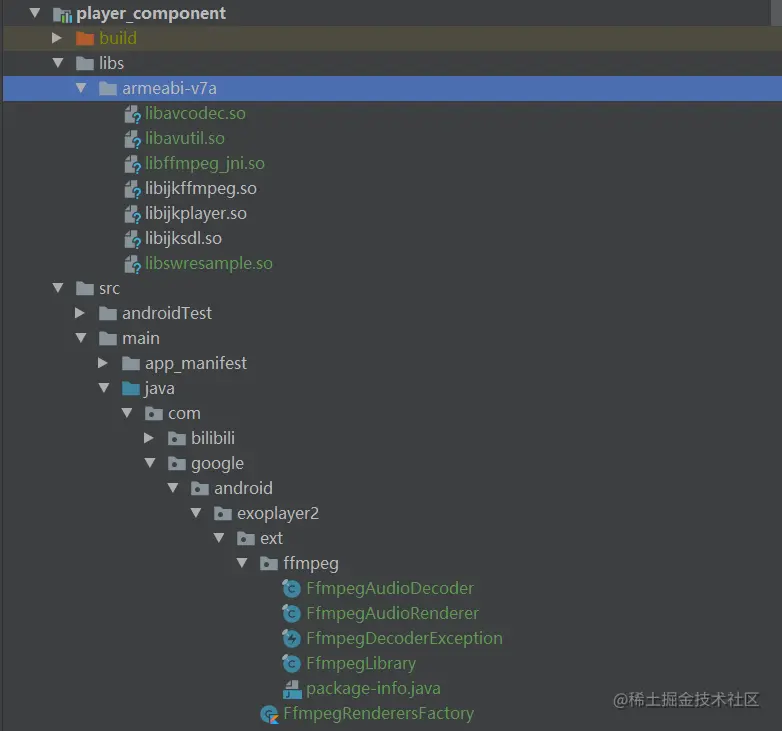The width and height of the screenshot is (782, 731).
Task: Collapse the google package arrow
Action: pyautogui.click(x=150, y=463)
